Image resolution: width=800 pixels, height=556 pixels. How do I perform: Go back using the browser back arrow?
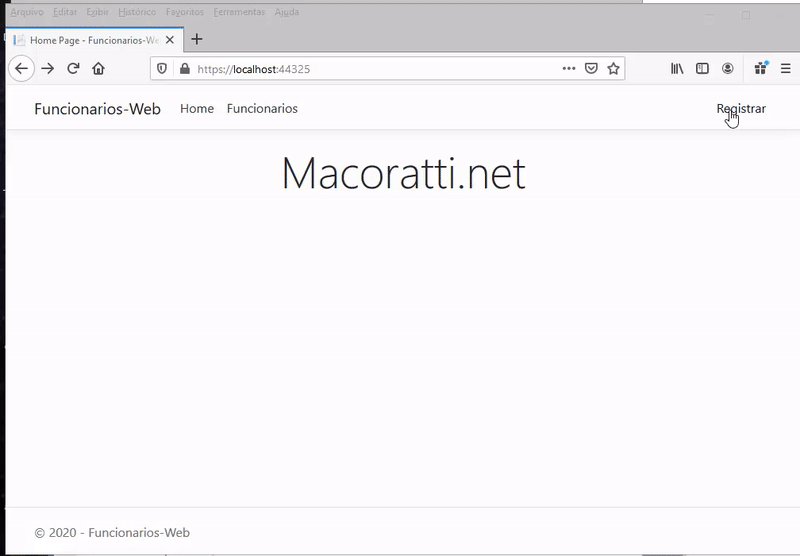(x=21, y=69)
